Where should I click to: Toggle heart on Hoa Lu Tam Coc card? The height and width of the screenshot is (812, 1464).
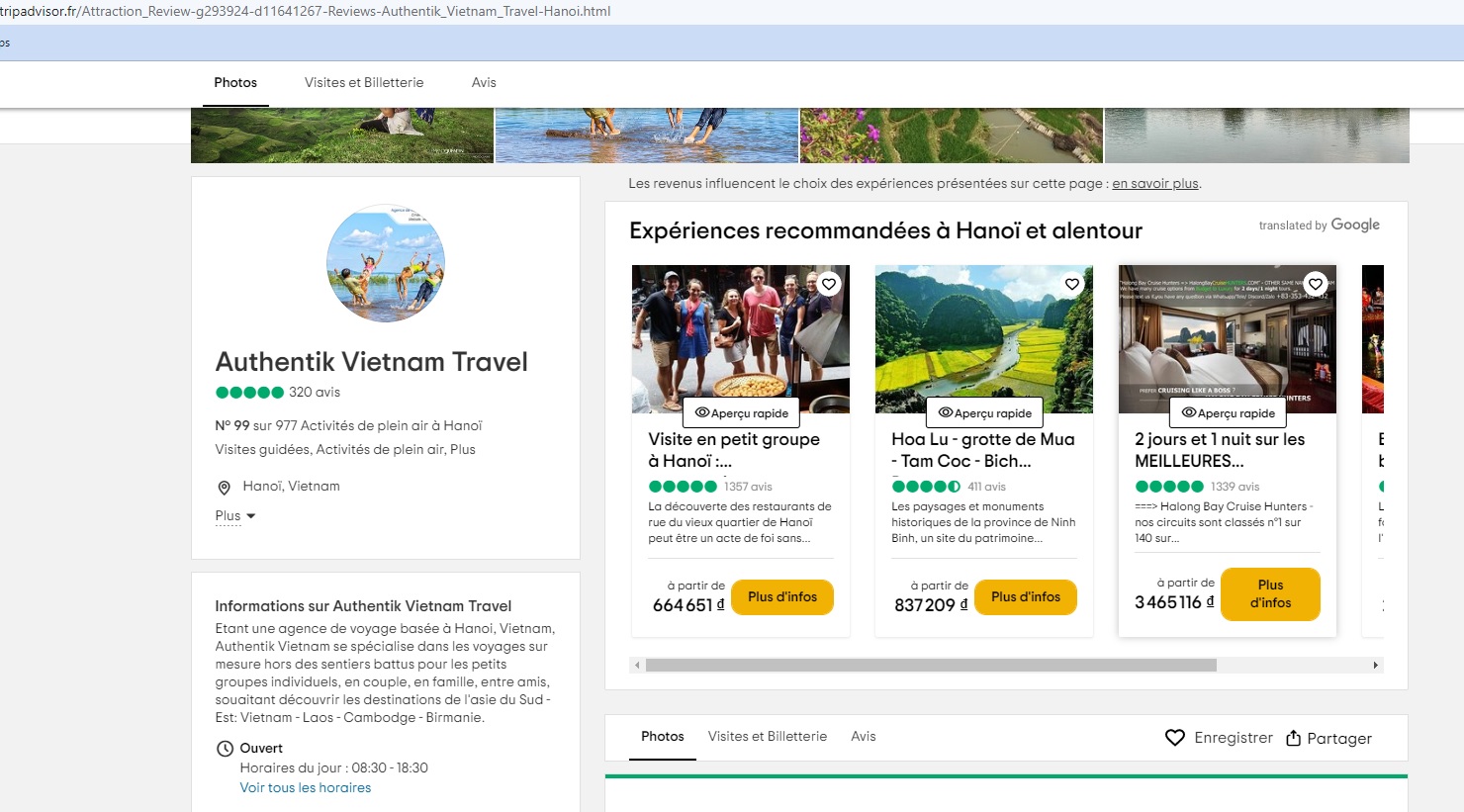[1072, 285]
